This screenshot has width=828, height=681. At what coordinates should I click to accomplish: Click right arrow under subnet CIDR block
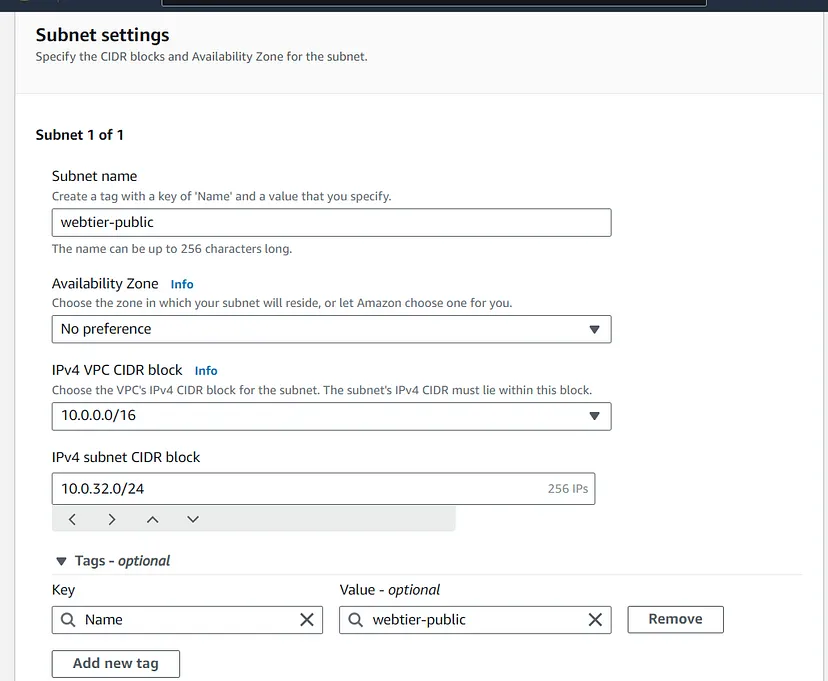coord(112,519)
